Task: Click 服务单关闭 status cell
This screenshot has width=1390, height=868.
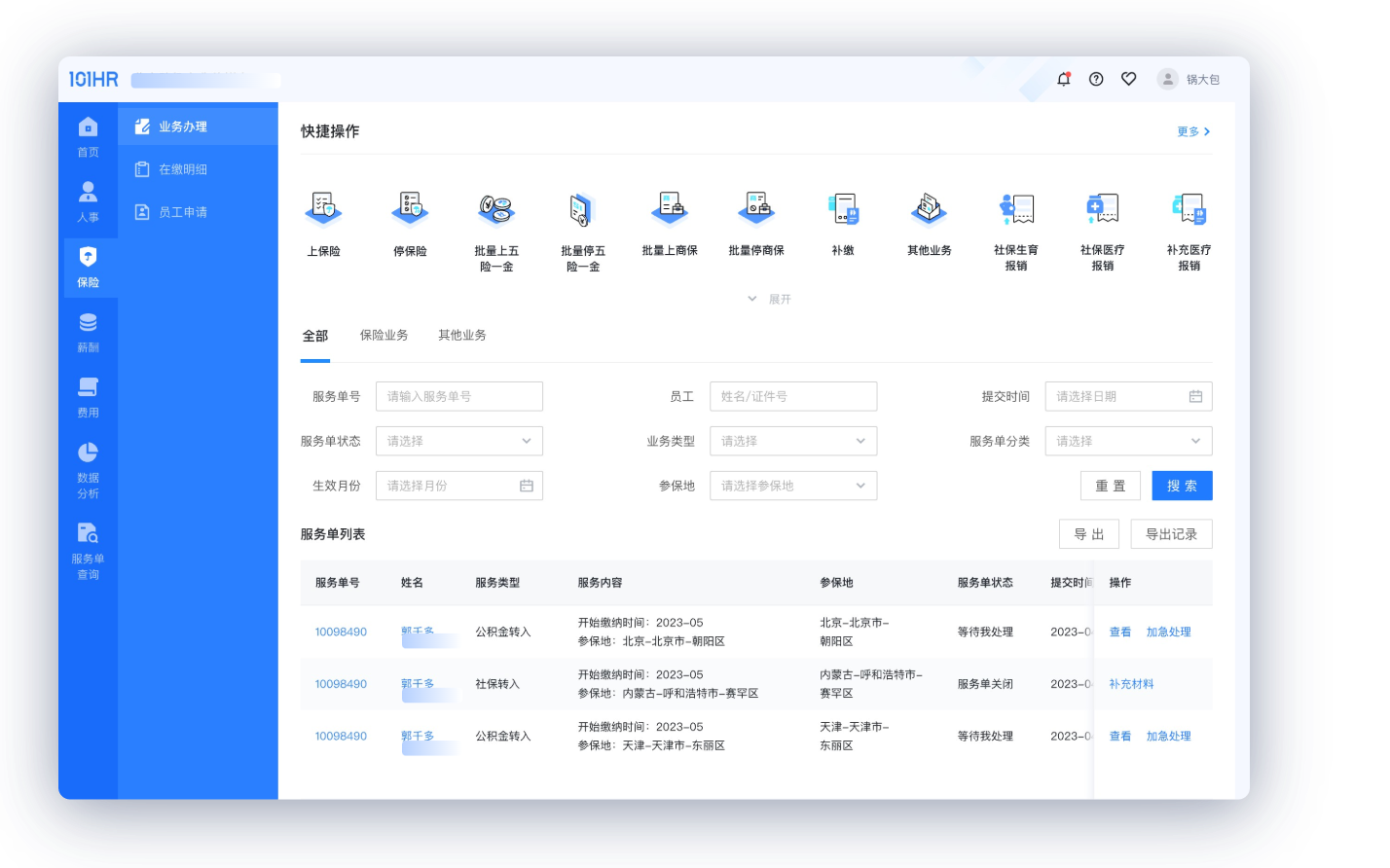Action: (985, 684)
